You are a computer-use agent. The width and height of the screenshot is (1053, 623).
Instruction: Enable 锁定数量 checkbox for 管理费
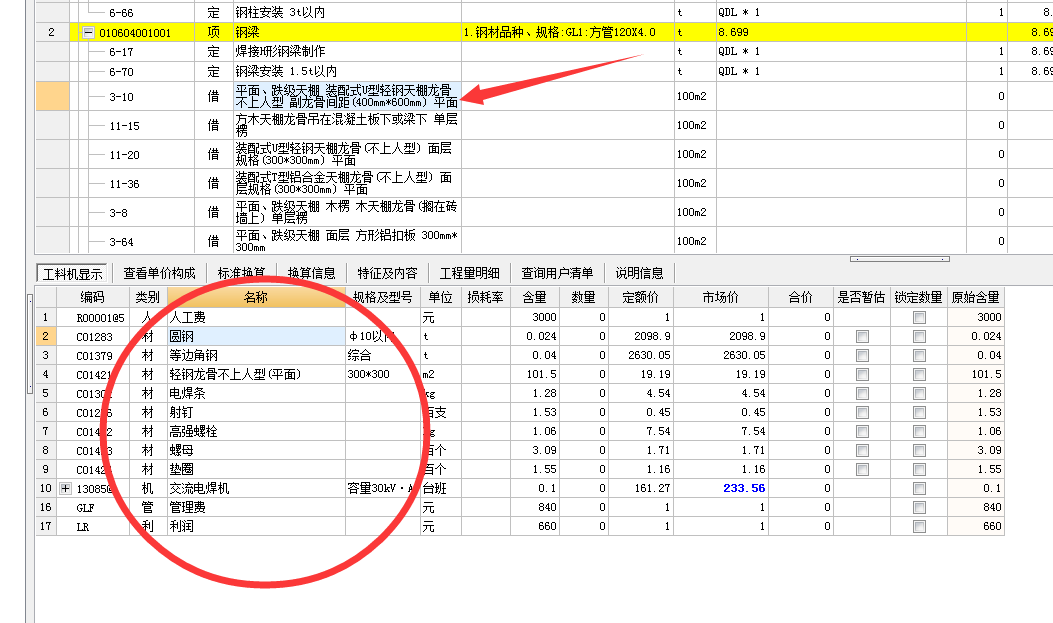point(919,508)
